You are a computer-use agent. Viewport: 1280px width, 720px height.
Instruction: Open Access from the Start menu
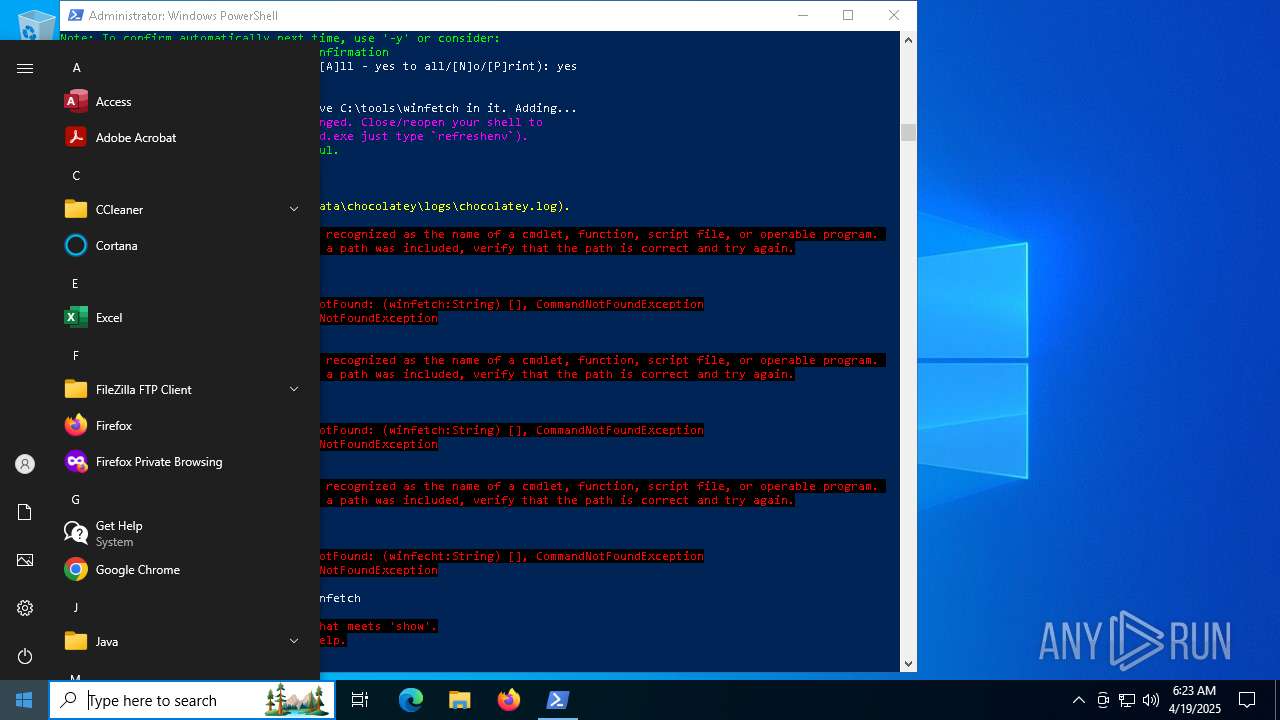point(184,102)
